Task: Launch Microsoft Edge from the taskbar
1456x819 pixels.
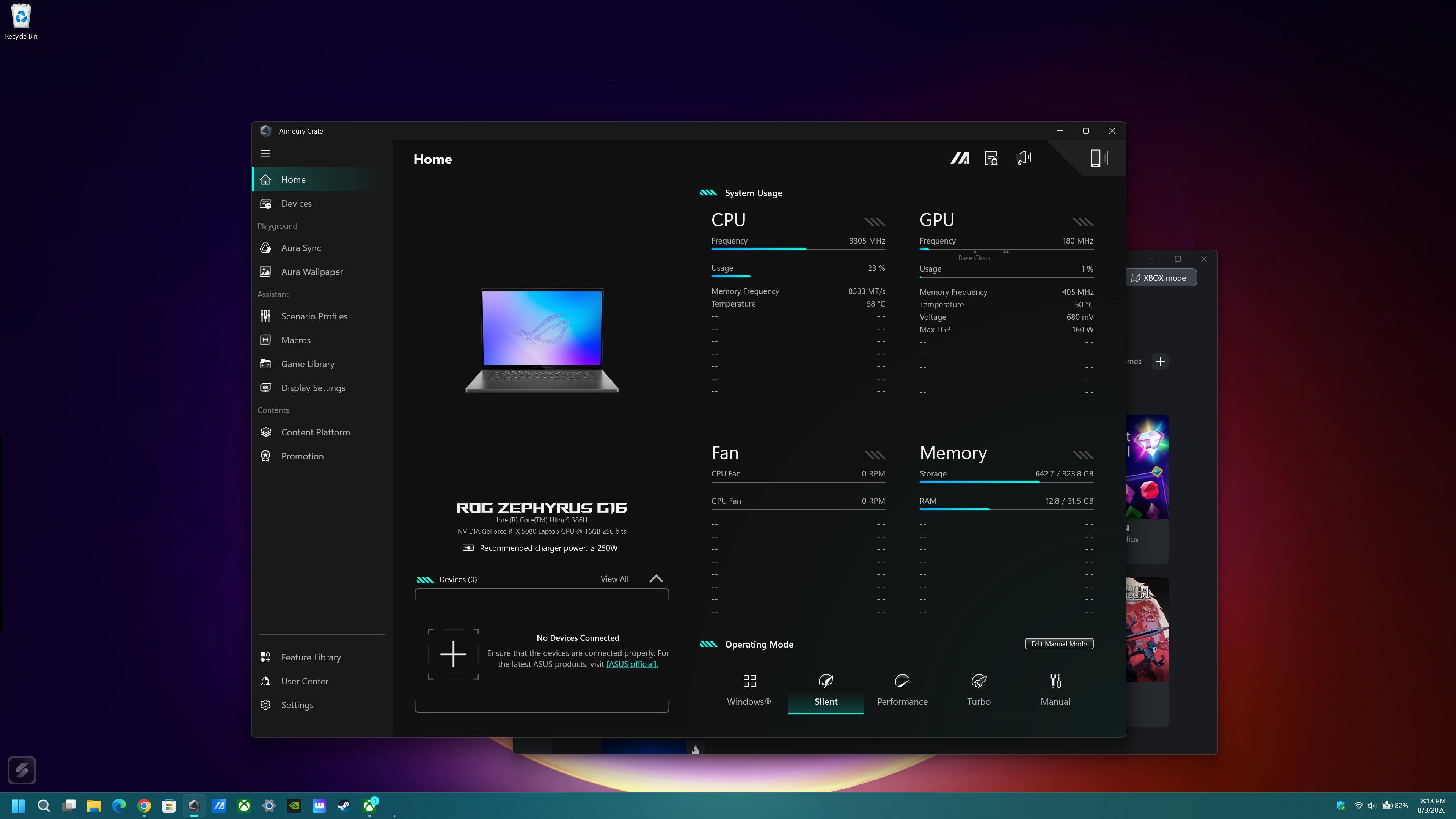Action: click(119, 805)
